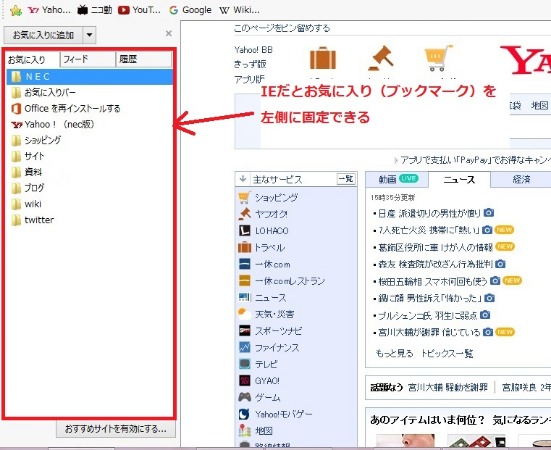Open dropdown arrow beside お気に入りに追加
The image size is (551, 450).
(89, 35)
